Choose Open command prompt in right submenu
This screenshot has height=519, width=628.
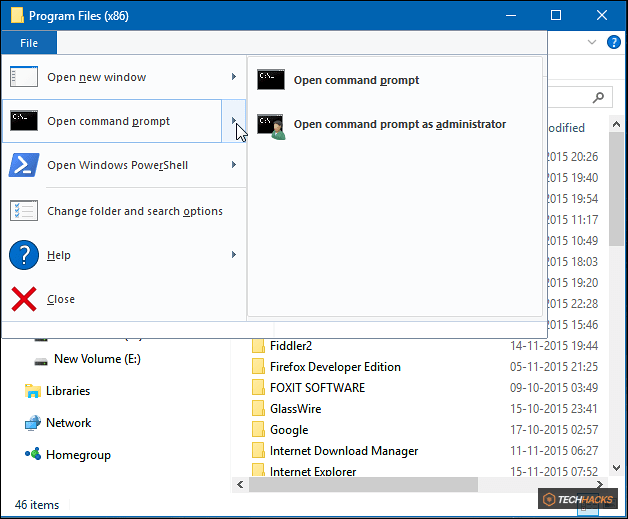click(395, 80)
